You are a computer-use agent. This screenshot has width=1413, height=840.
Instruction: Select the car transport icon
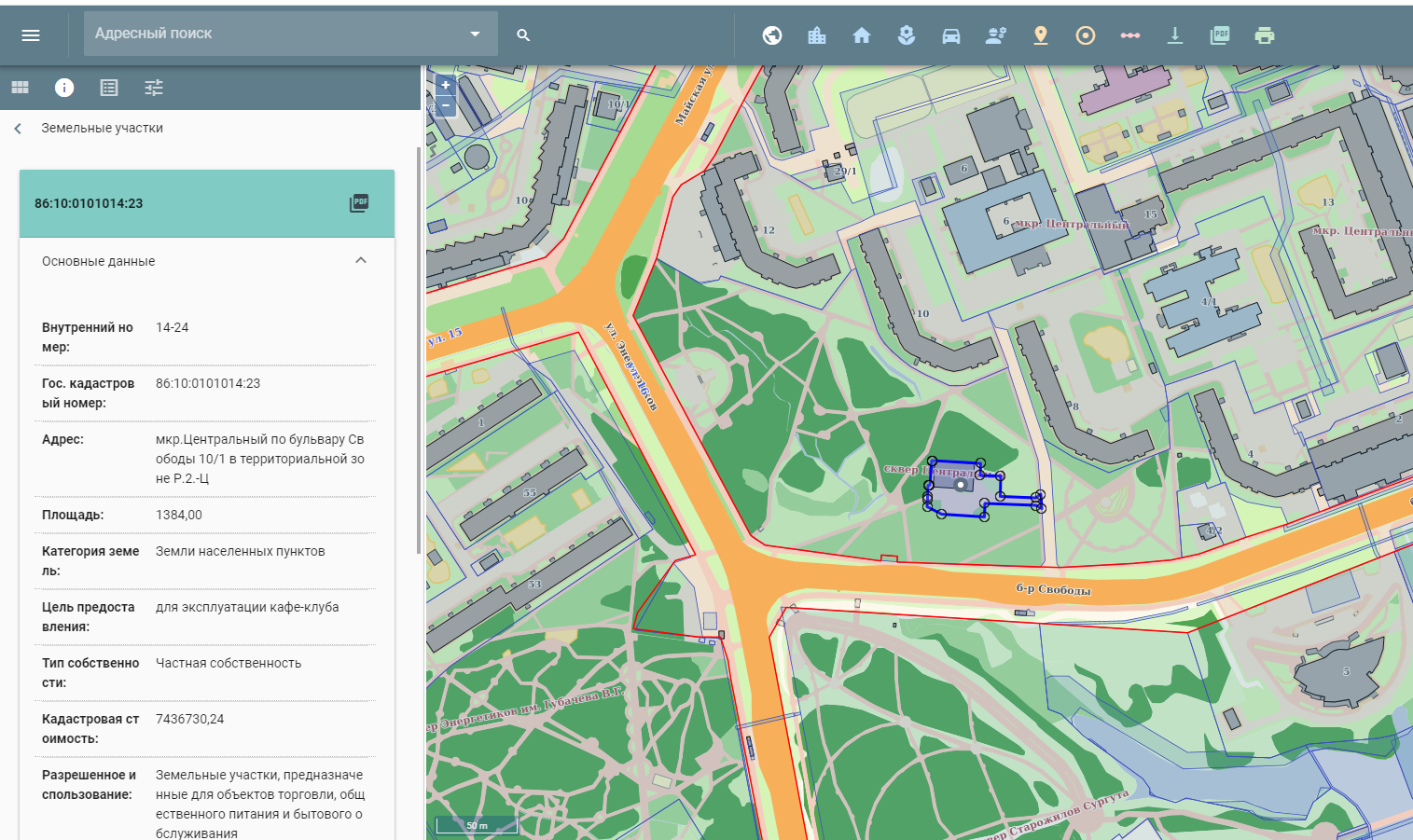point(951,35)
